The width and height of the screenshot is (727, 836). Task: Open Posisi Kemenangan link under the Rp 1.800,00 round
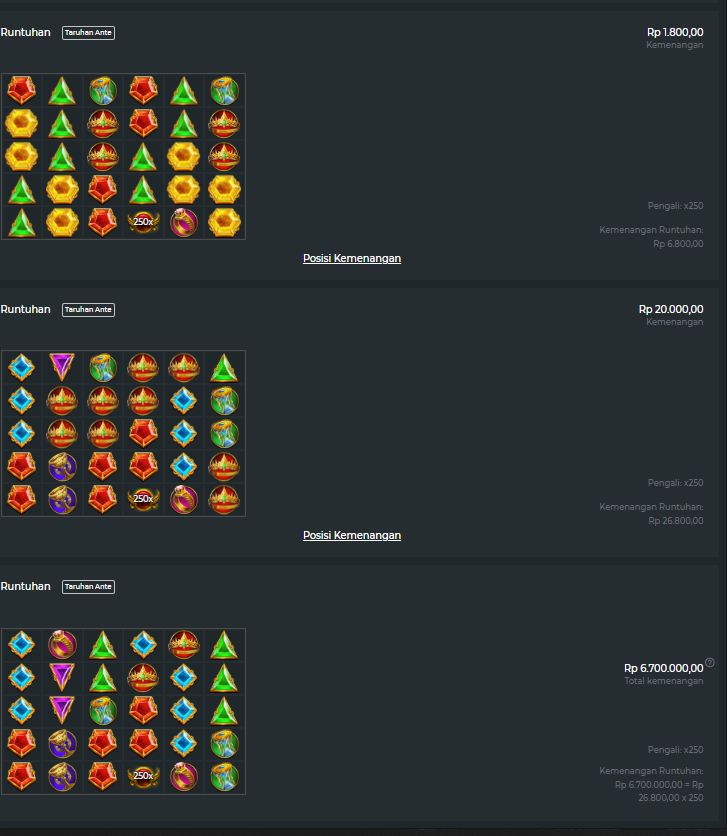click(x=352, y=259)
